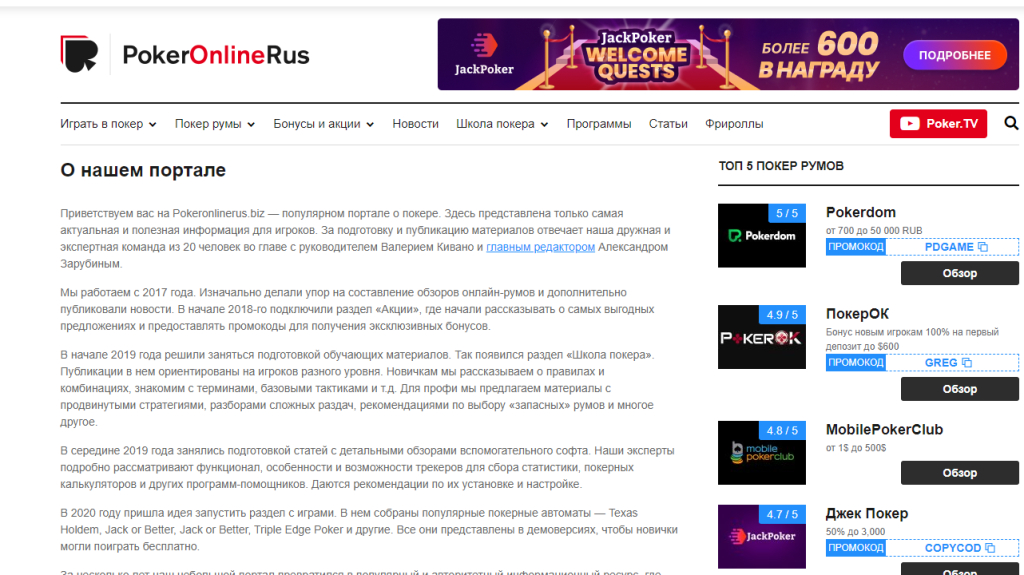This screenshot has height=575, width=1024.
Task: Click the JackPoker Welcome Quests banner
Action: [x=728, y=54]
